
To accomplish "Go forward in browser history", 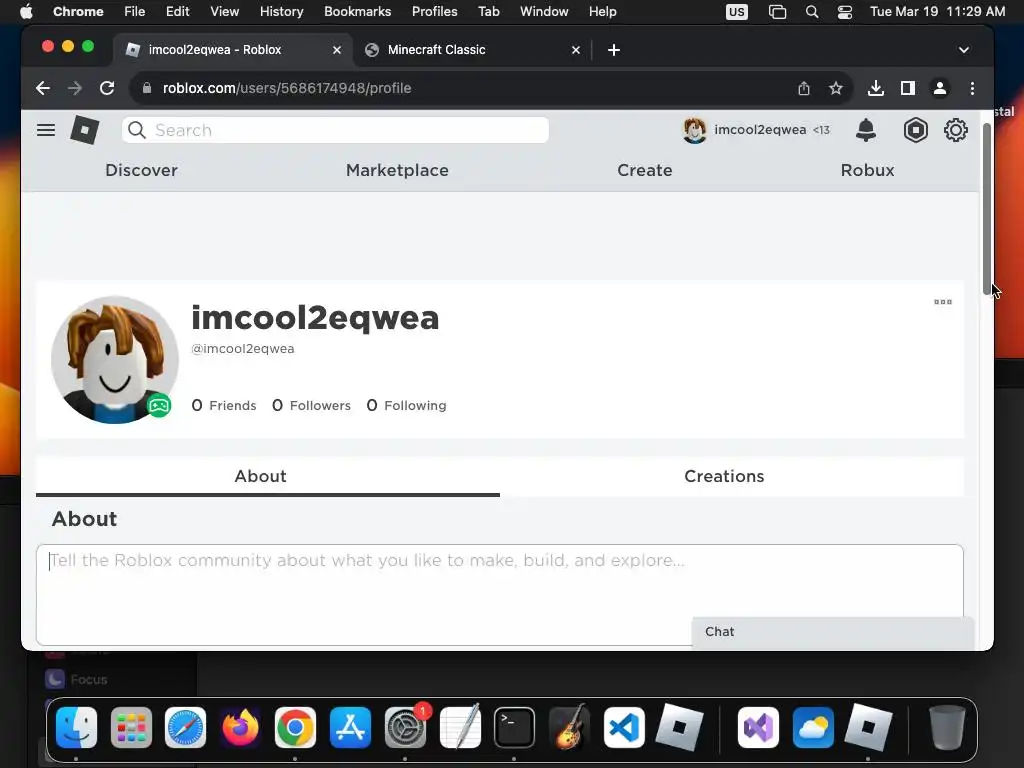I will click(75, 88).
